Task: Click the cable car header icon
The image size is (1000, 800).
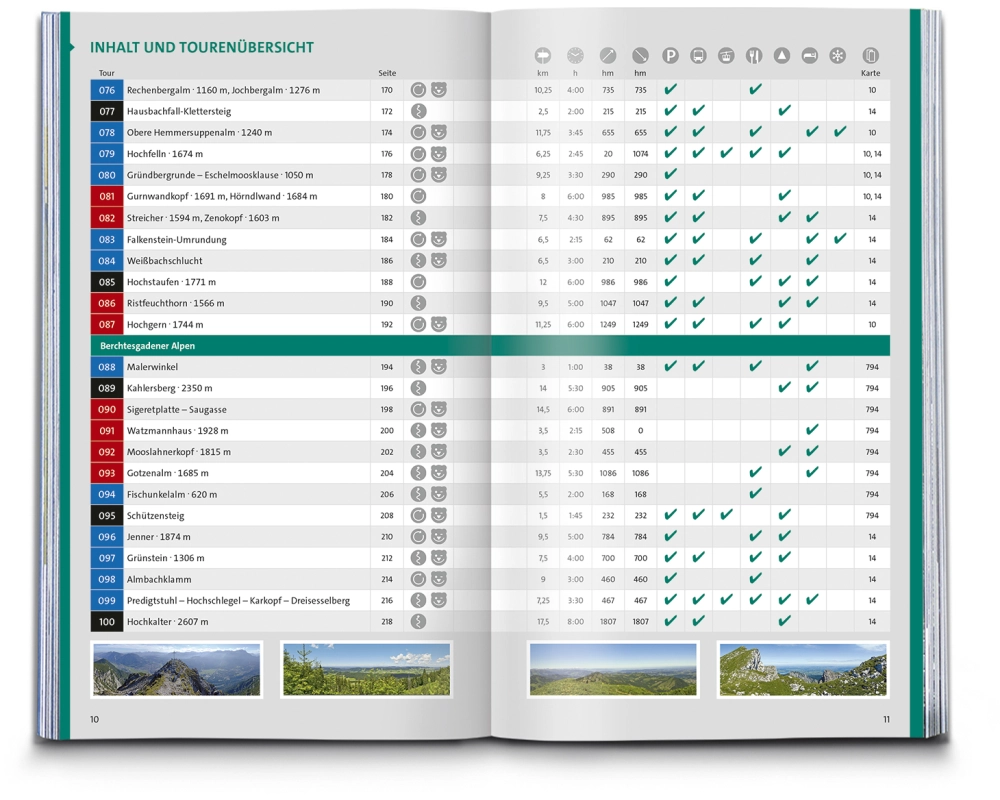Action: (x=726, y=56)
